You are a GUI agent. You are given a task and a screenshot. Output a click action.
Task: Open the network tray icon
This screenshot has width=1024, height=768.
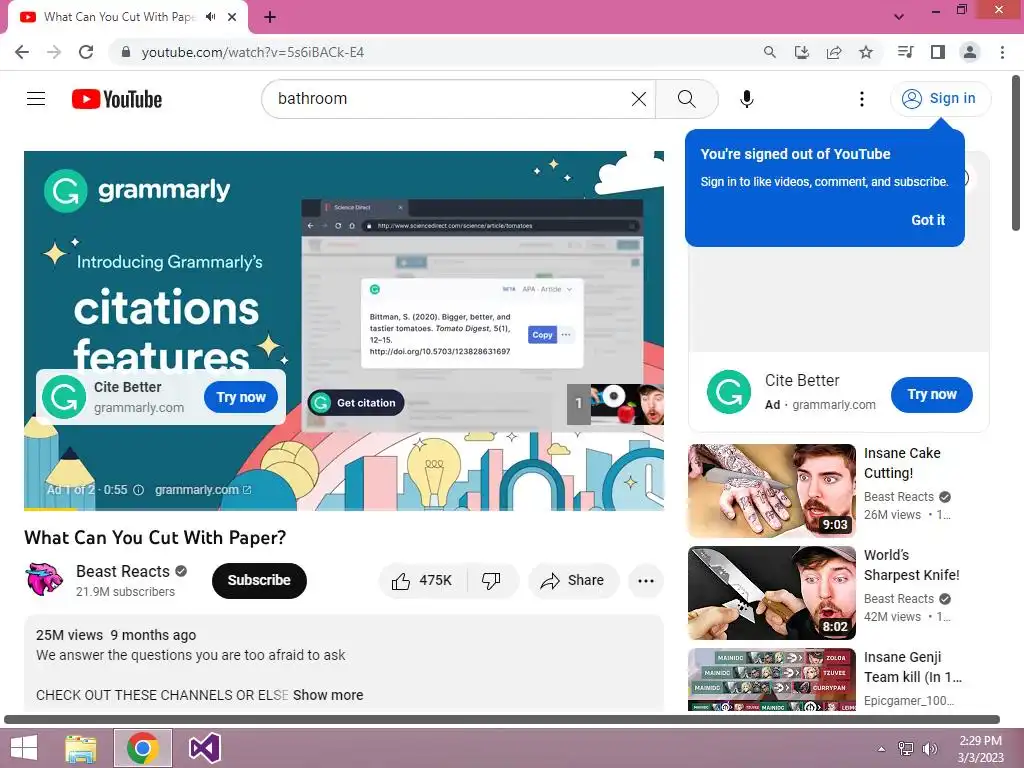click(905, 749)
